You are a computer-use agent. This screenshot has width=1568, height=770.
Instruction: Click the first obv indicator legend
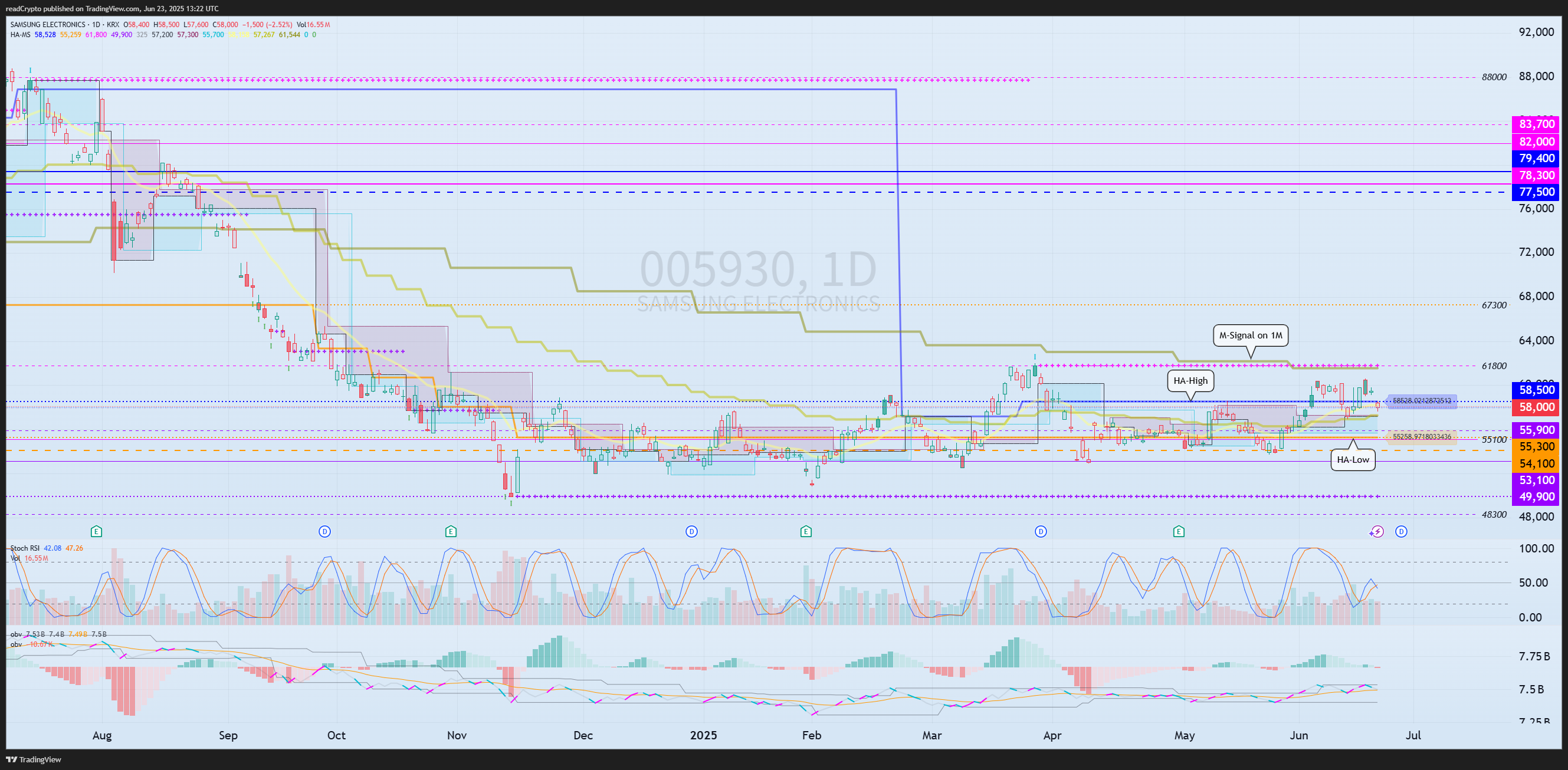(16, 634)
